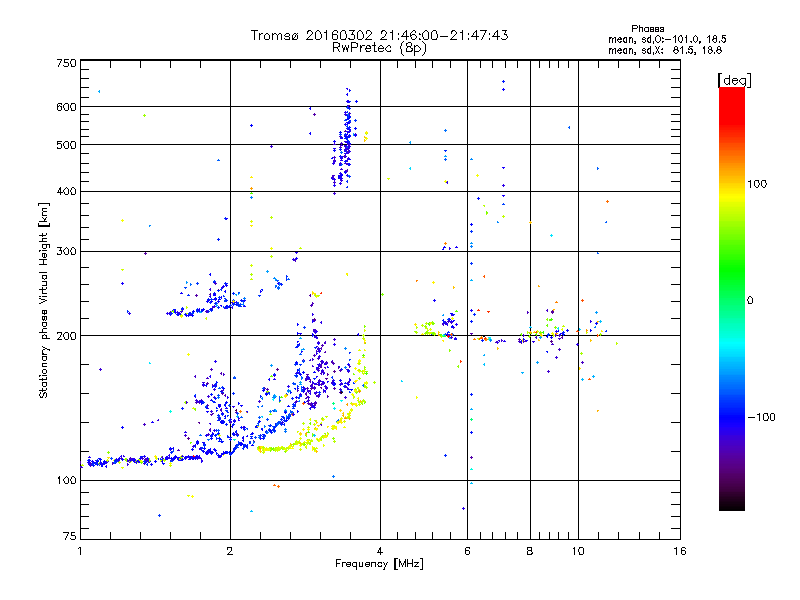Click the y-axis tick label '75'
The image size is (800, 600).
tap(70, 536)
